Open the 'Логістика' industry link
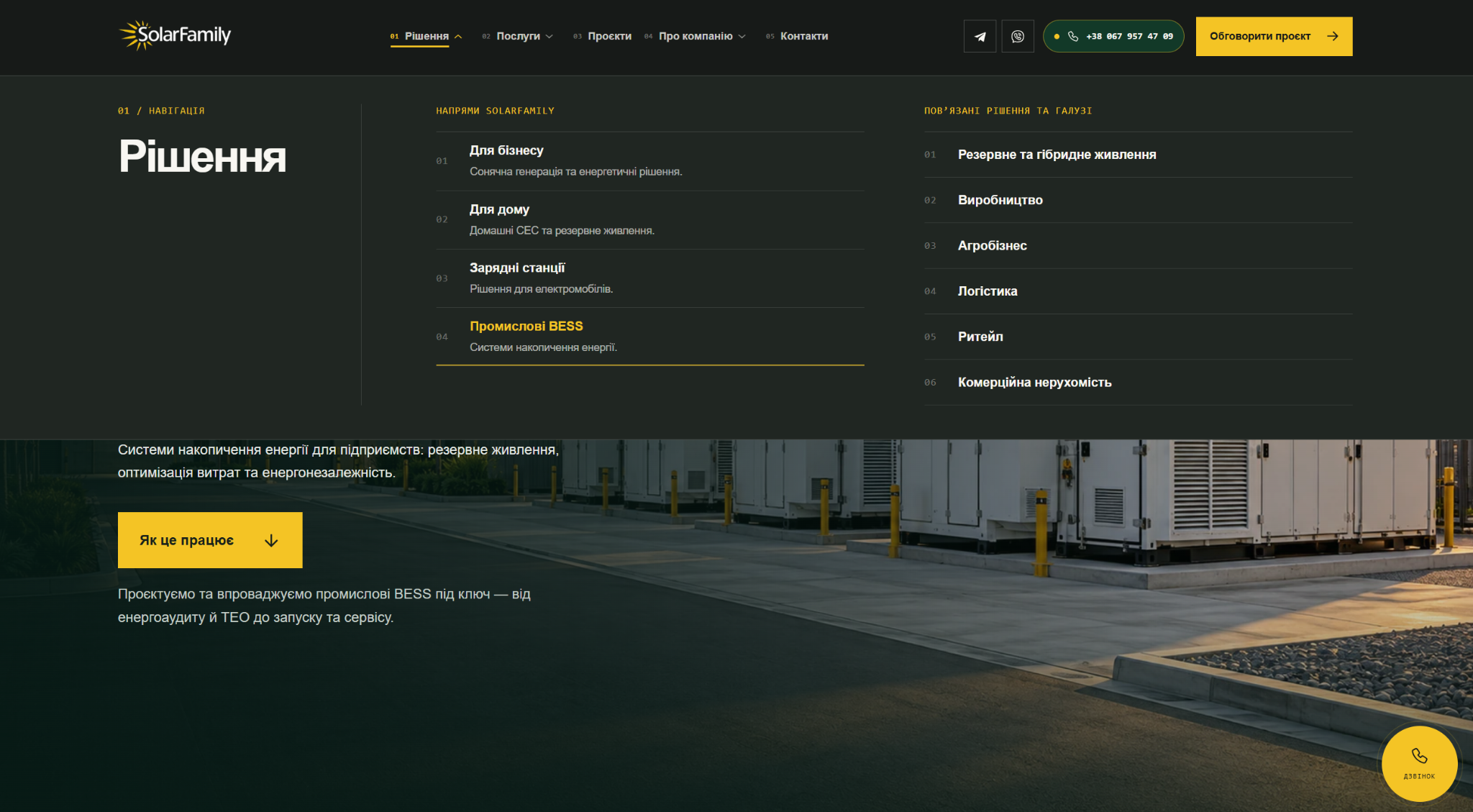The width and height of the screenshot is (1473, 812). 1138,291
